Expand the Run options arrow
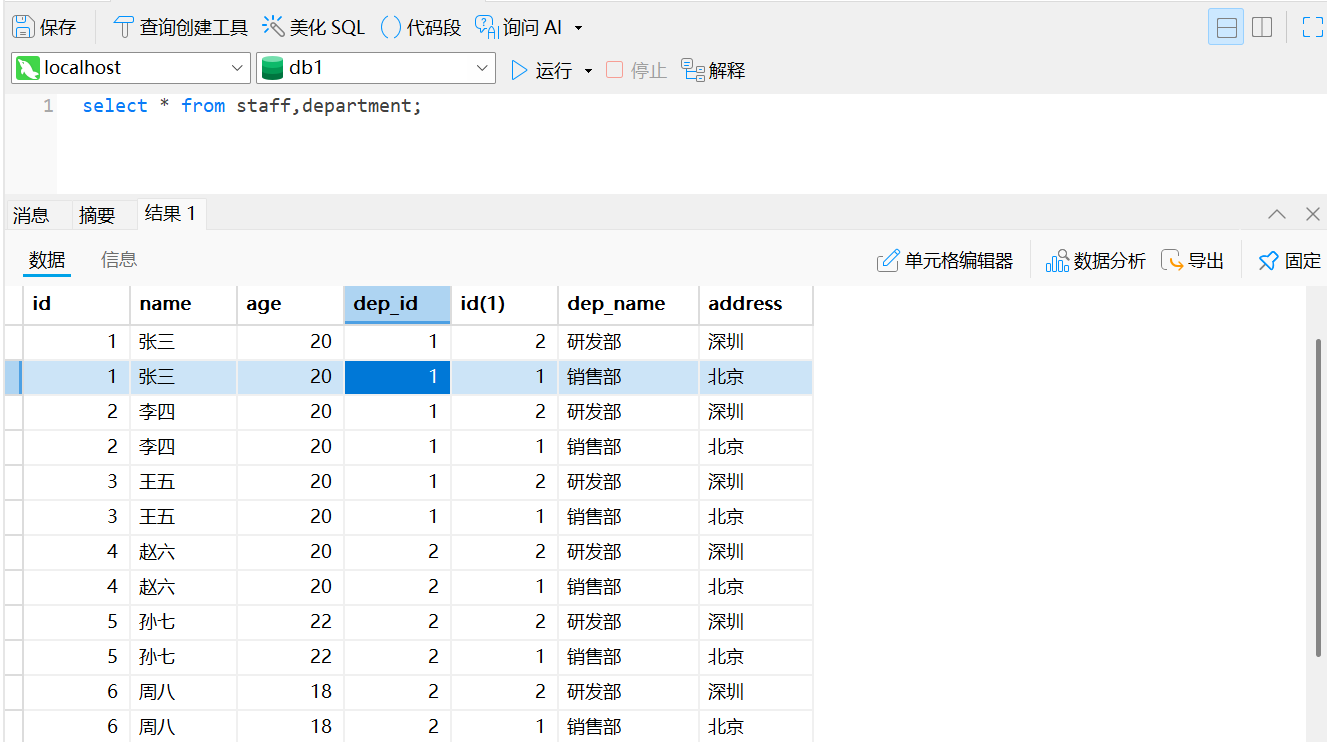This screenshot has width=1327, height=742. click(588, 71)
